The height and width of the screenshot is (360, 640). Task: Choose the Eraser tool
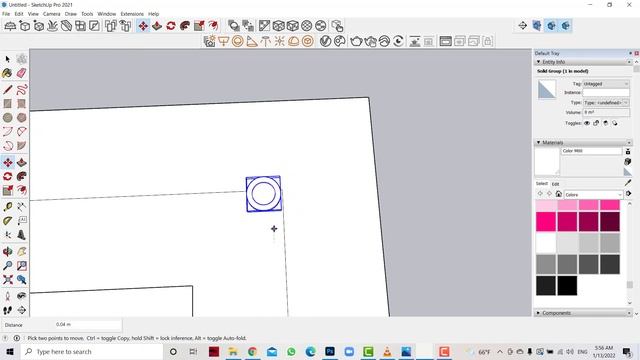coord(22,73)
